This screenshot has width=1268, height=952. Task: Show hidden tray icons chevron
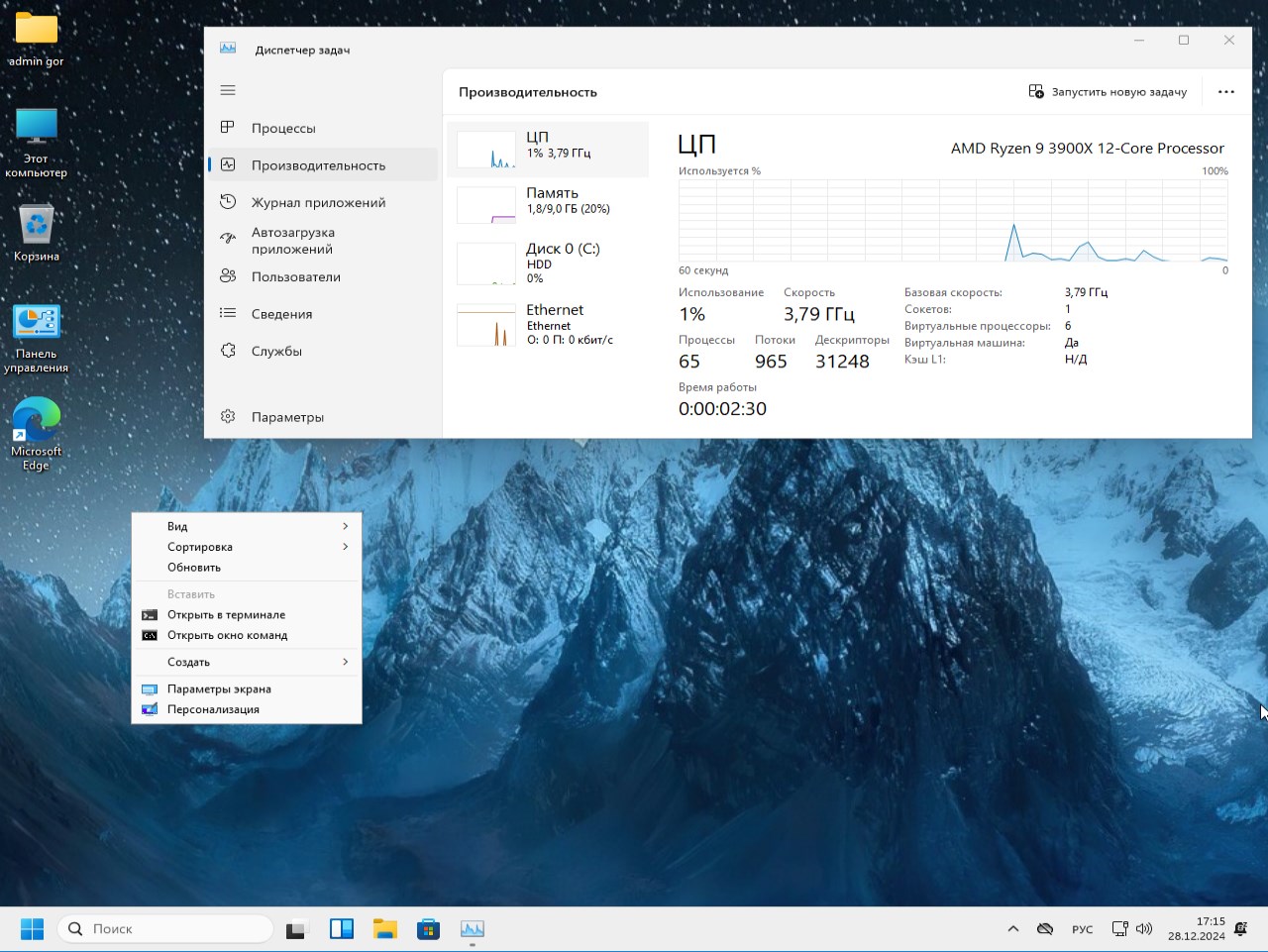pyautogui.click(x=1012, y=929)
